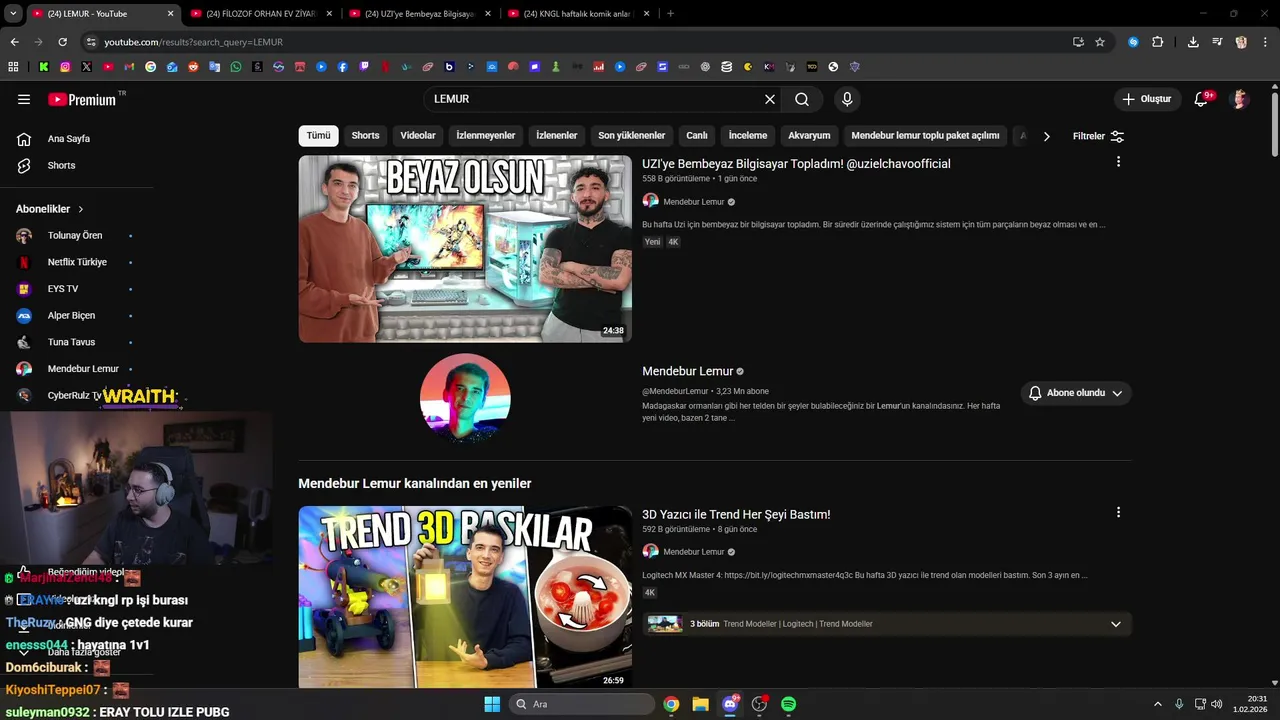Go back to previous page in Chrome

(14, 42)
